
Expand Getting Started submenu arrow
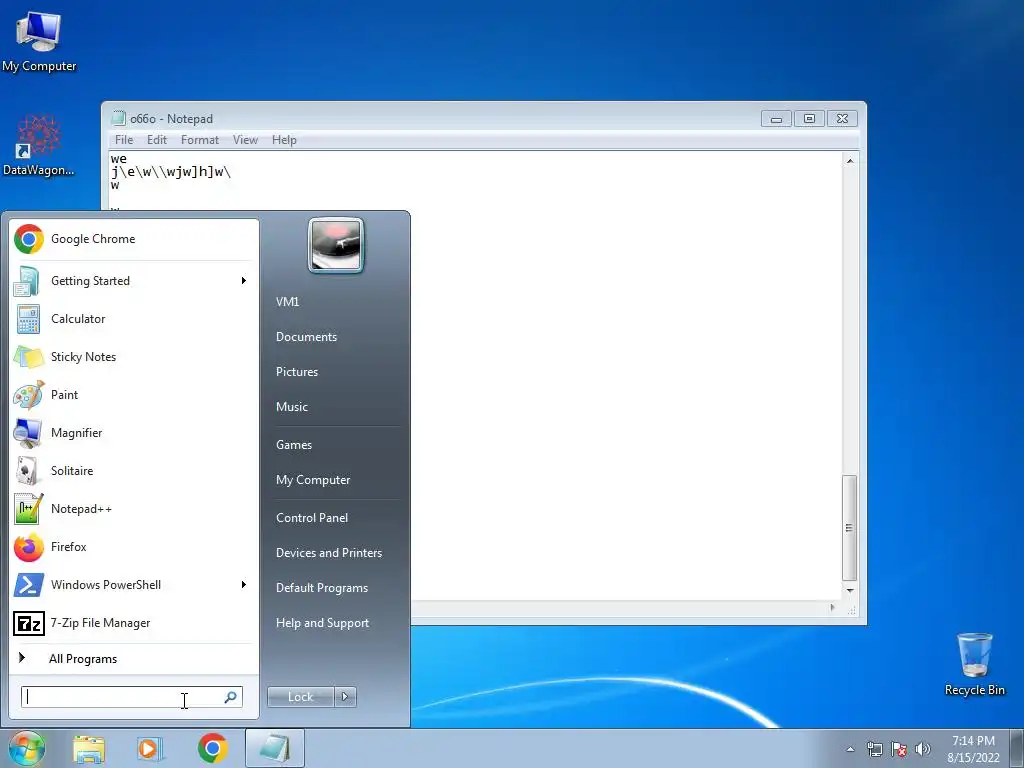[x=244, y=281]
